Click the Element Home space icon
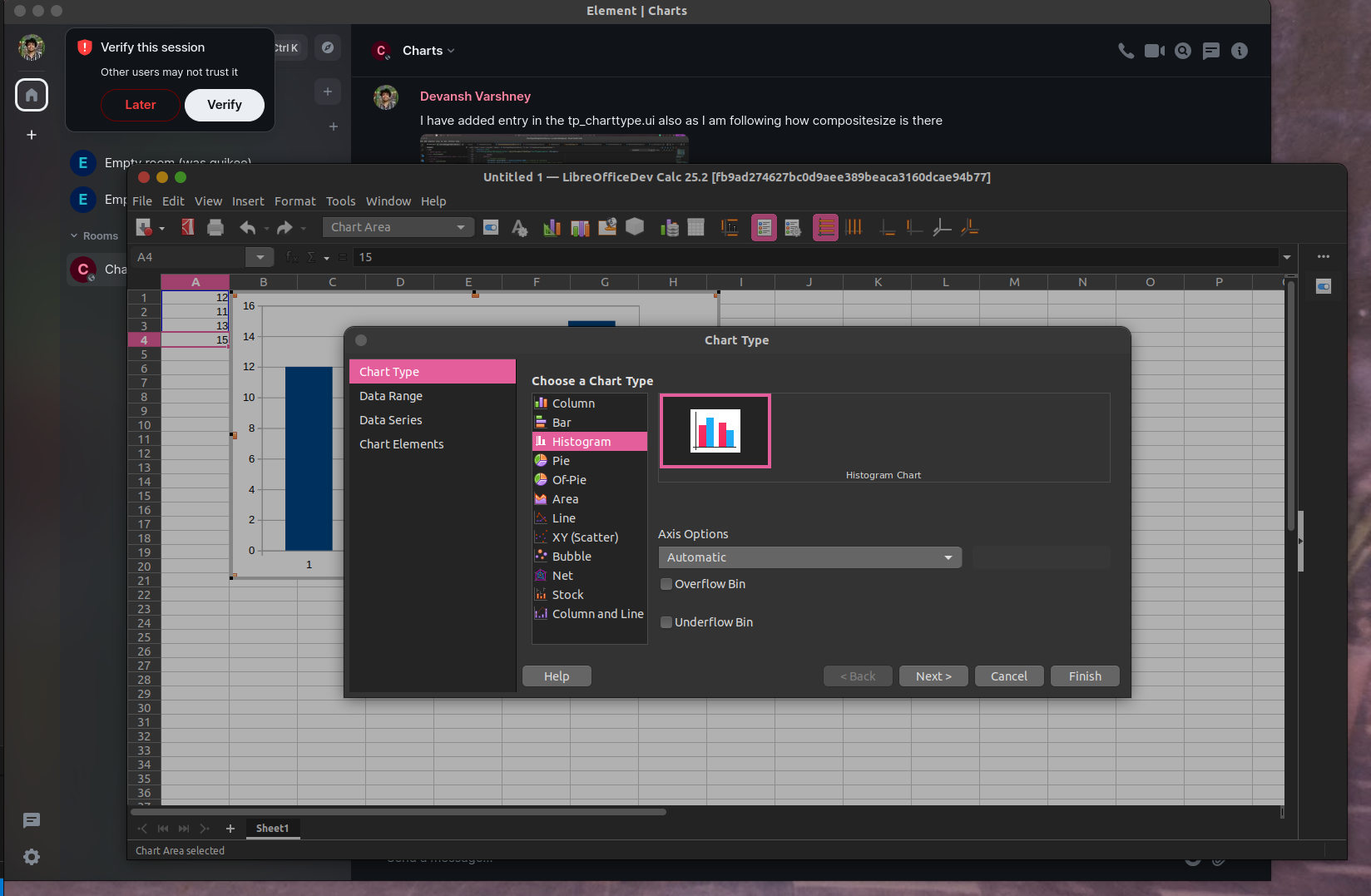Screen dimensions: 1371x896 coord(32,95)
